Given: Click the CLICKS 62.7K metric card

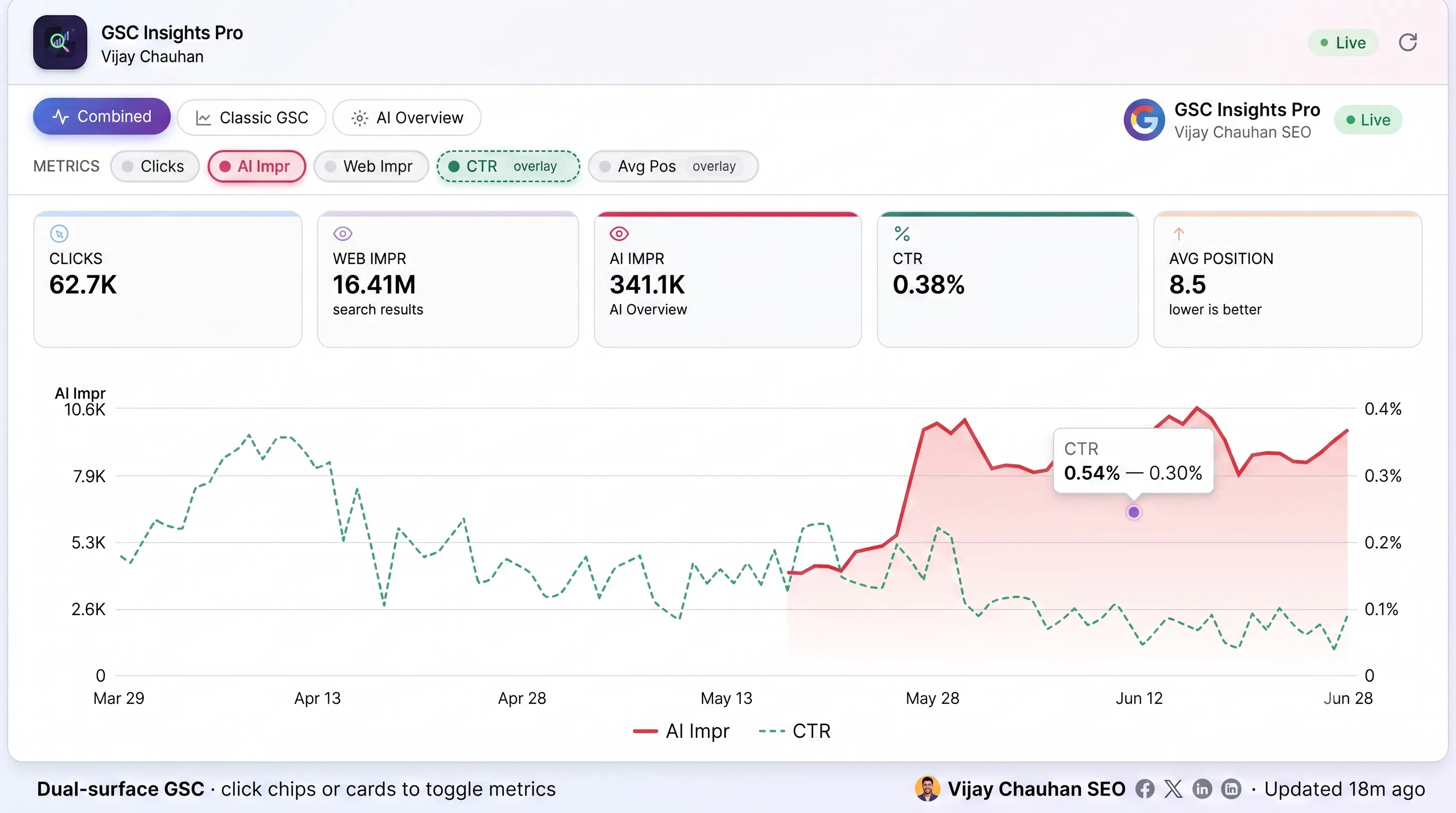Looking at the screenshot, I should click(168, 279).
